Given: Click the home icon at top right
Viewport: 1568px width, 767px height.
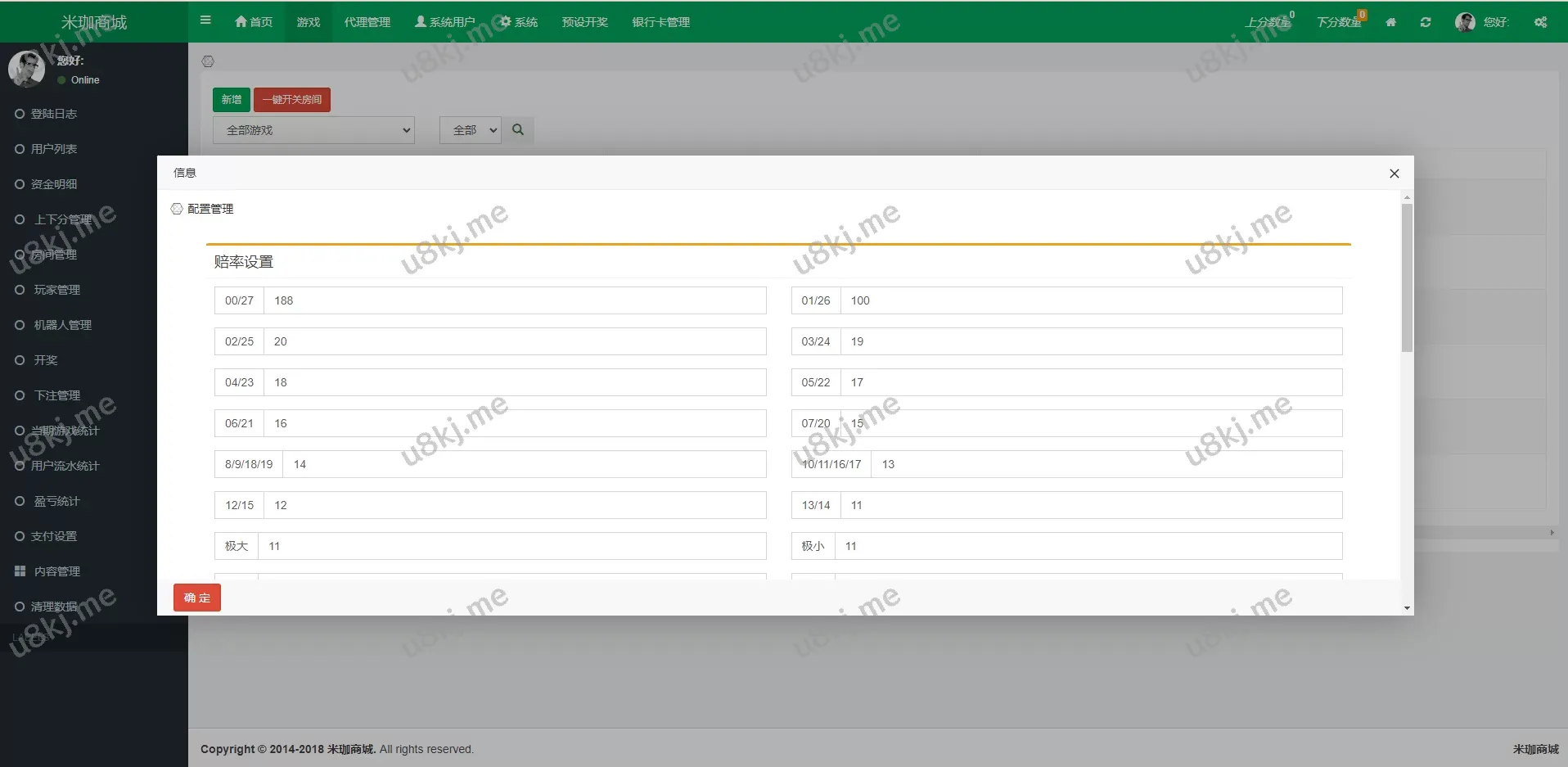Looking at the screenshot, I should coord(1390,22).
